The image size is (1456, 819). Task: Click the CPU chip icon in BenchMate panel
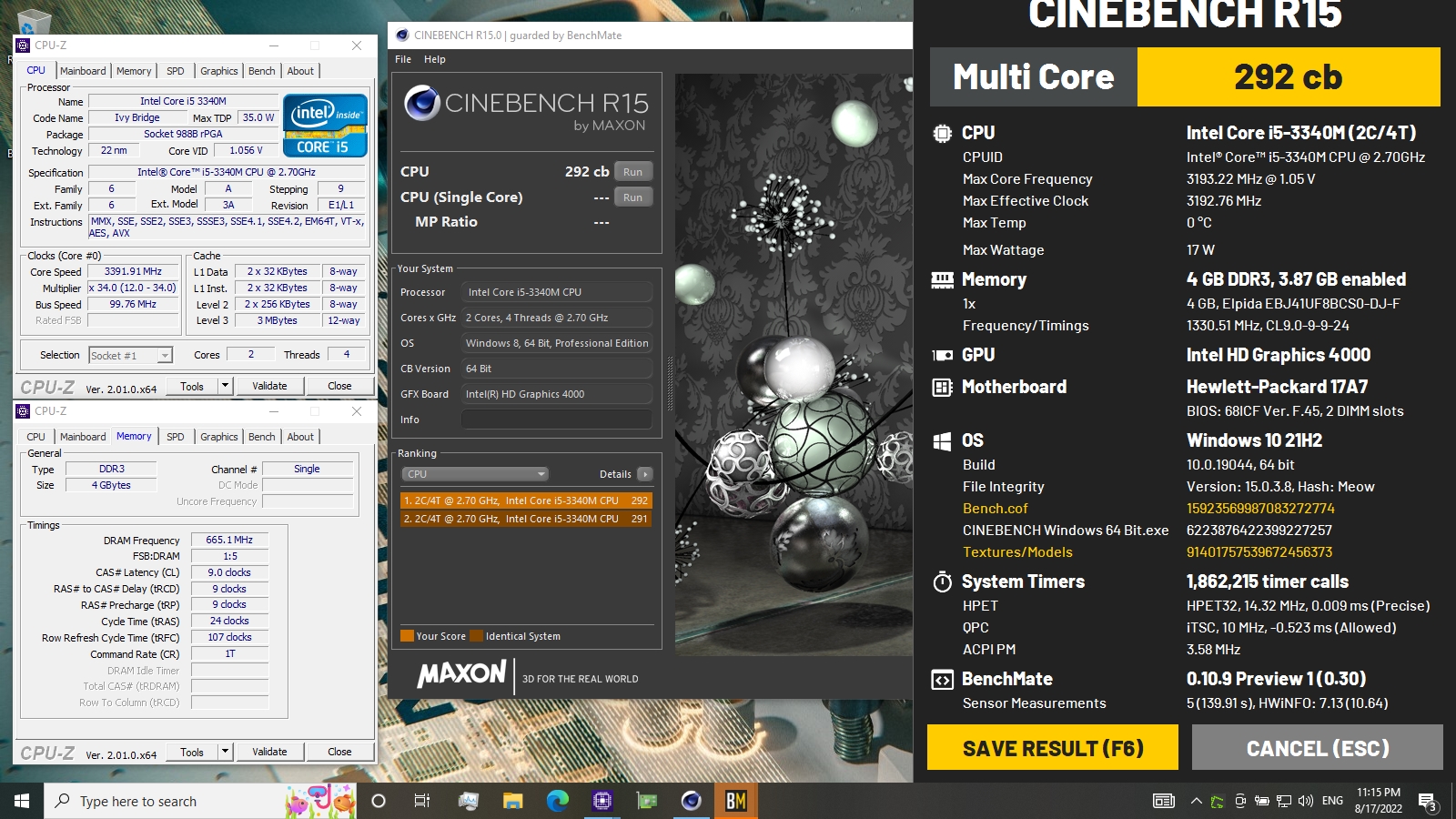(x=943, y=133)
